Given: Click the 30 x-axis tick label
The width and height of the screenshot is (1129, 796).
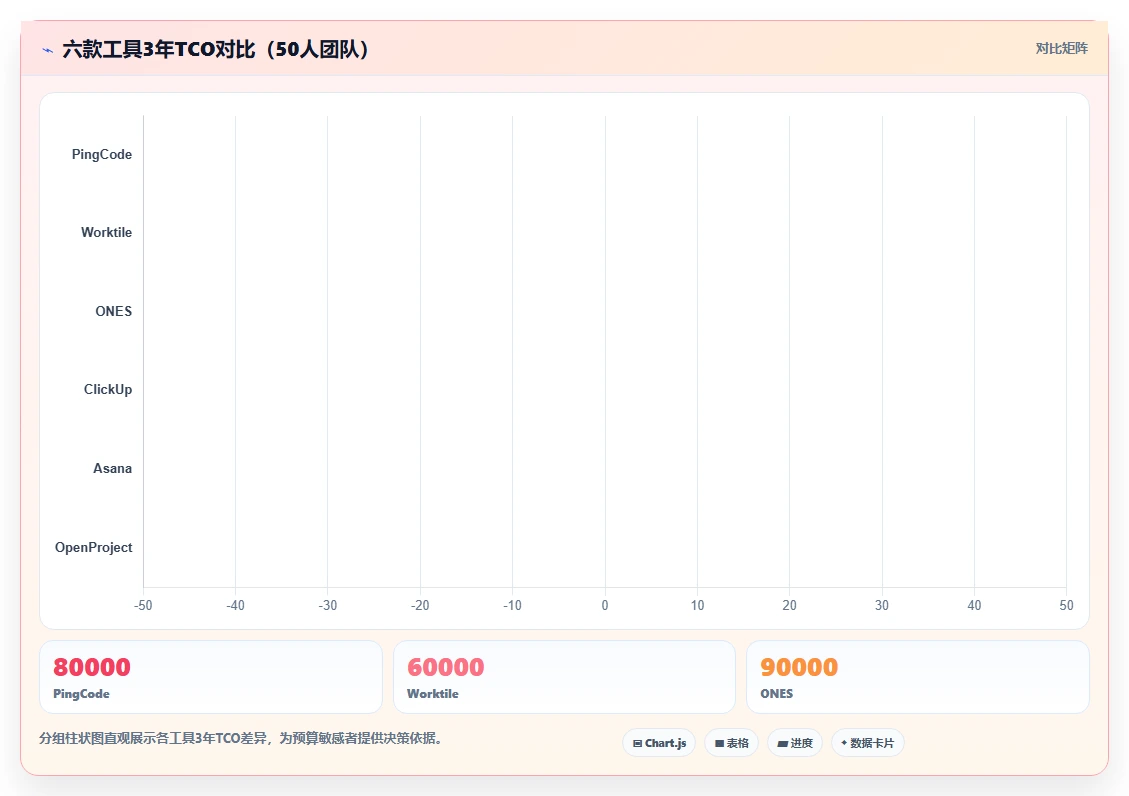Looking at the screenshot, I should pyautogui.click(x=881, y=605).
